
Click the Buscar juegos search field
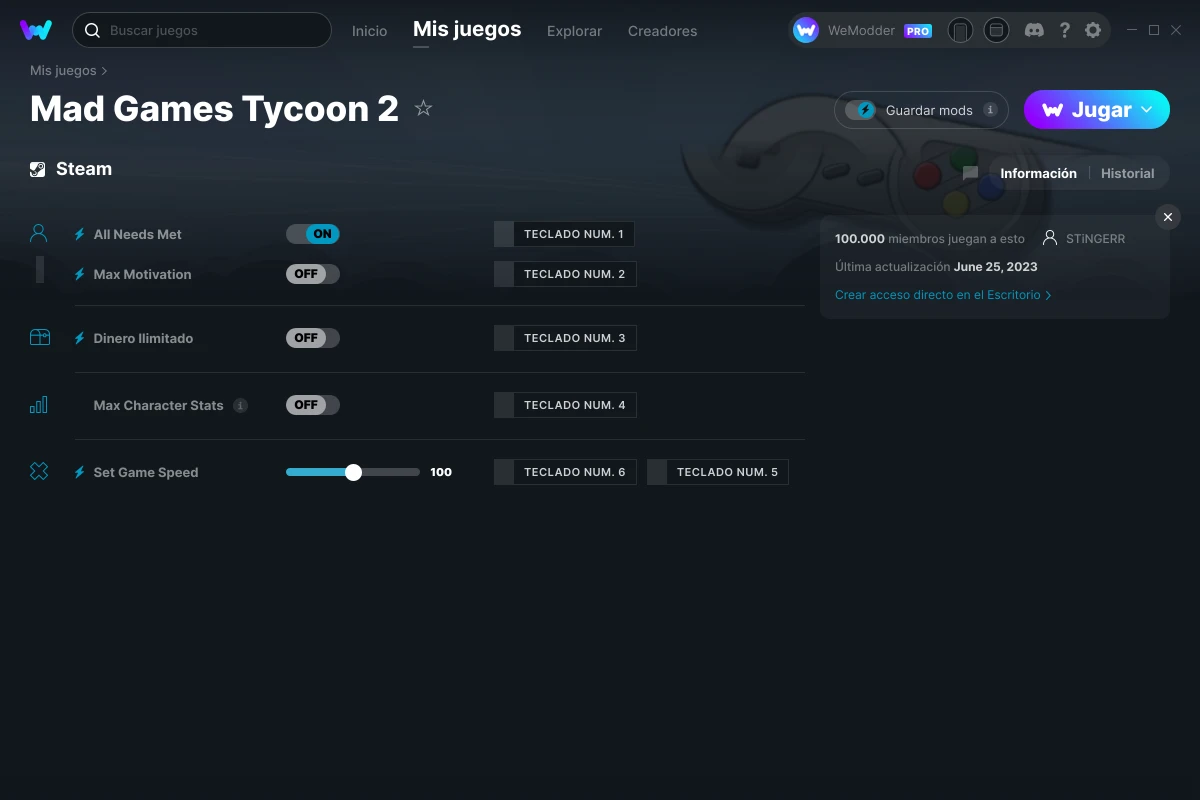point(201,30)
